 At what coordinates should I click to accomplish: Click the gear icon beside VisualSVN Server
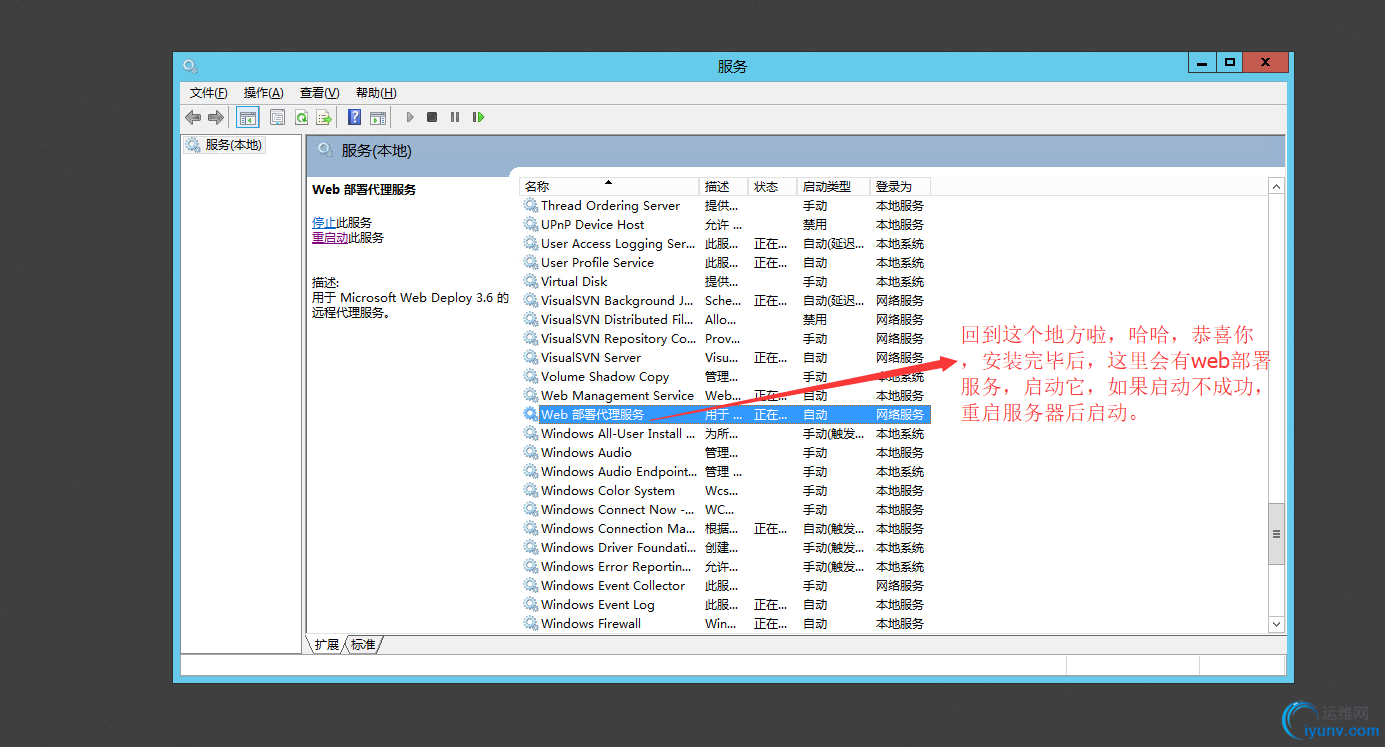(530, 357)
